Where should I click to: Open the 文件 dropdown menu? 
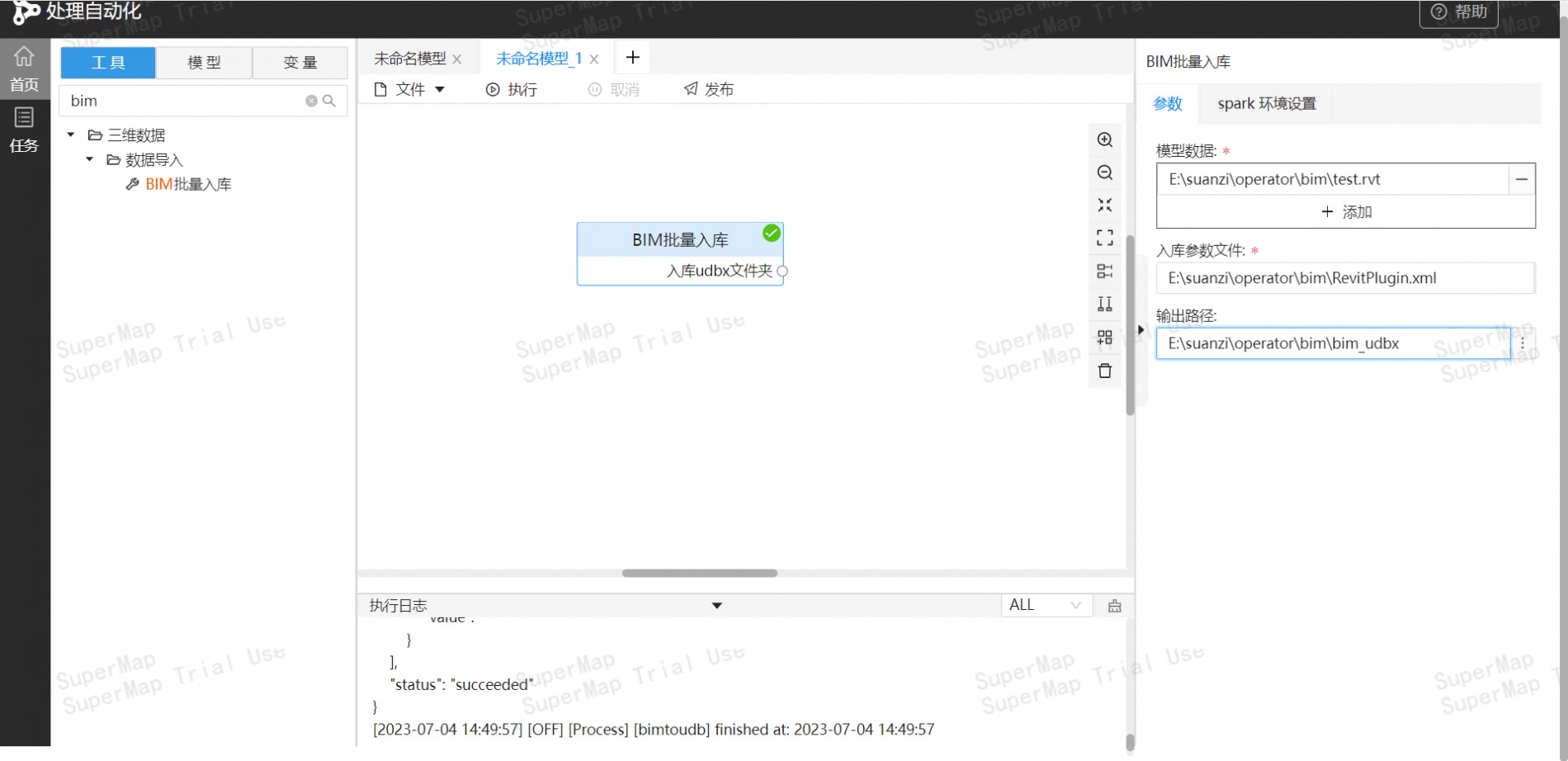(x=410, y=89)
